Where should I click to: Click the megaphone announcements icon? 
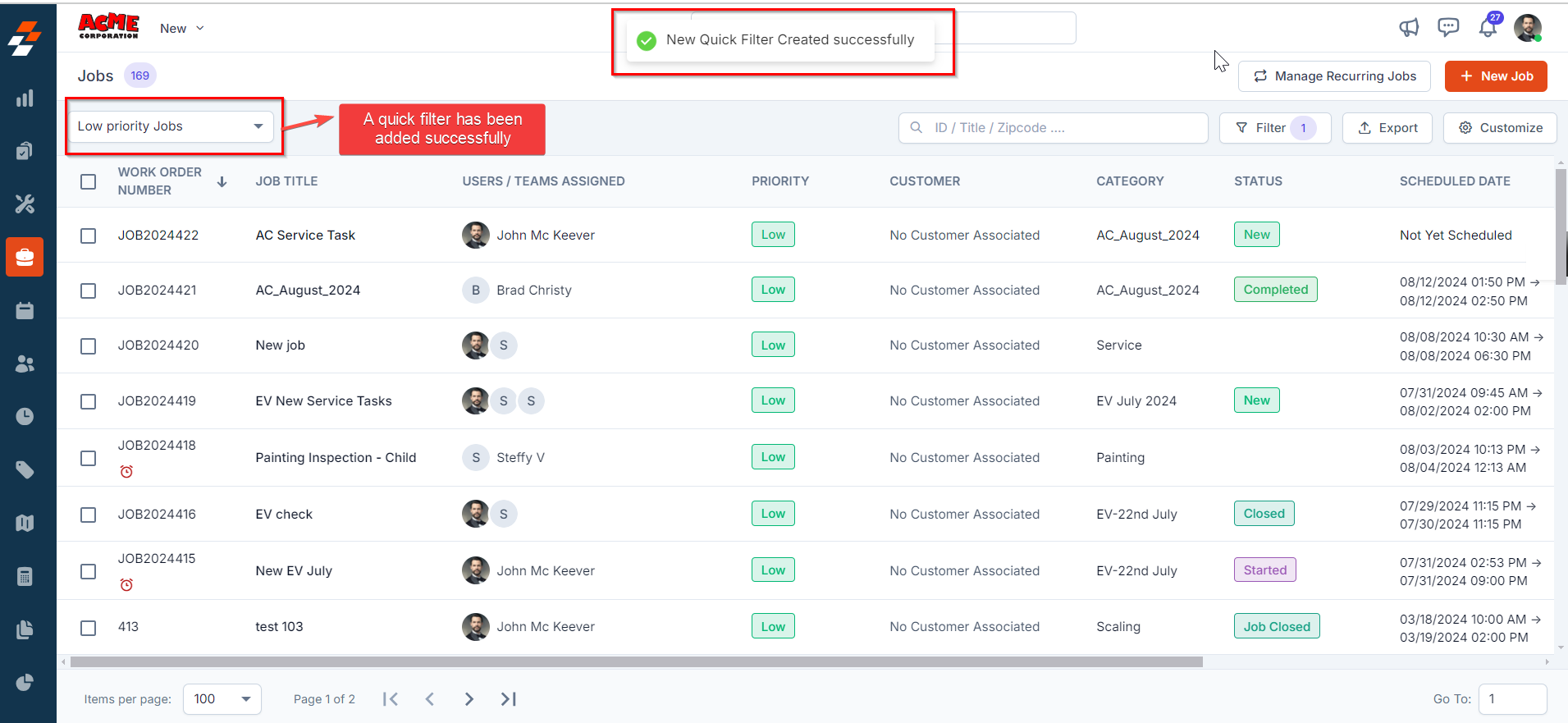pyautogui.click(x=1409, y=28)
